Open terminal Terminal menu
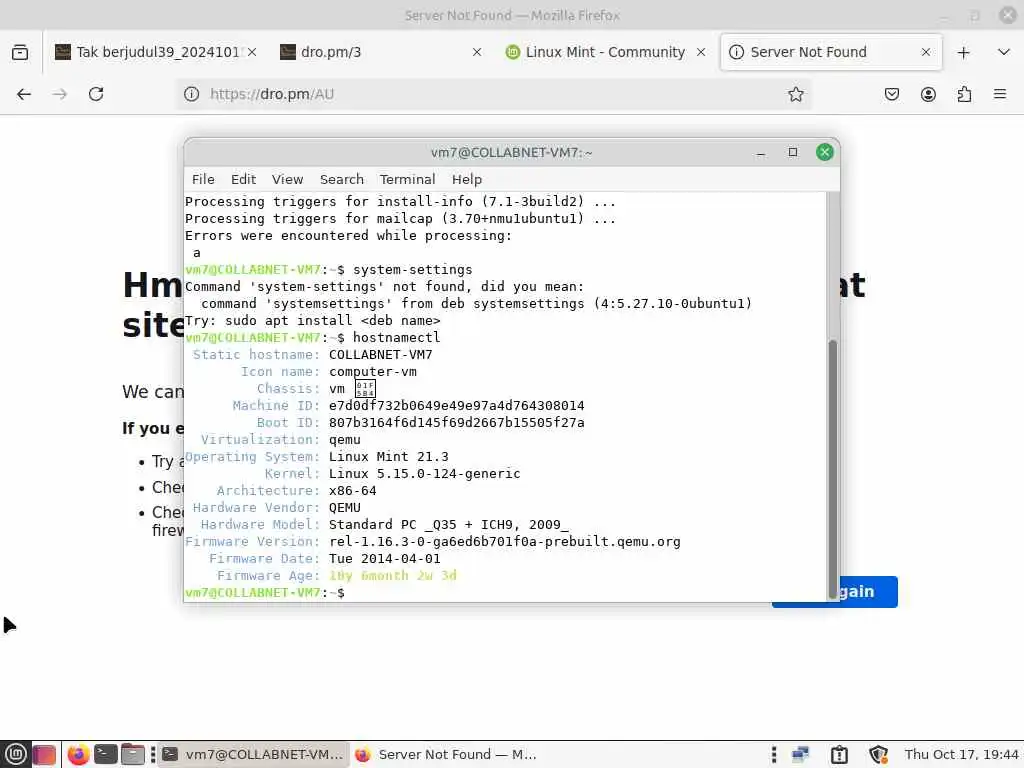The height and width of the screenshot is (768, 1024). coord(408,180)
